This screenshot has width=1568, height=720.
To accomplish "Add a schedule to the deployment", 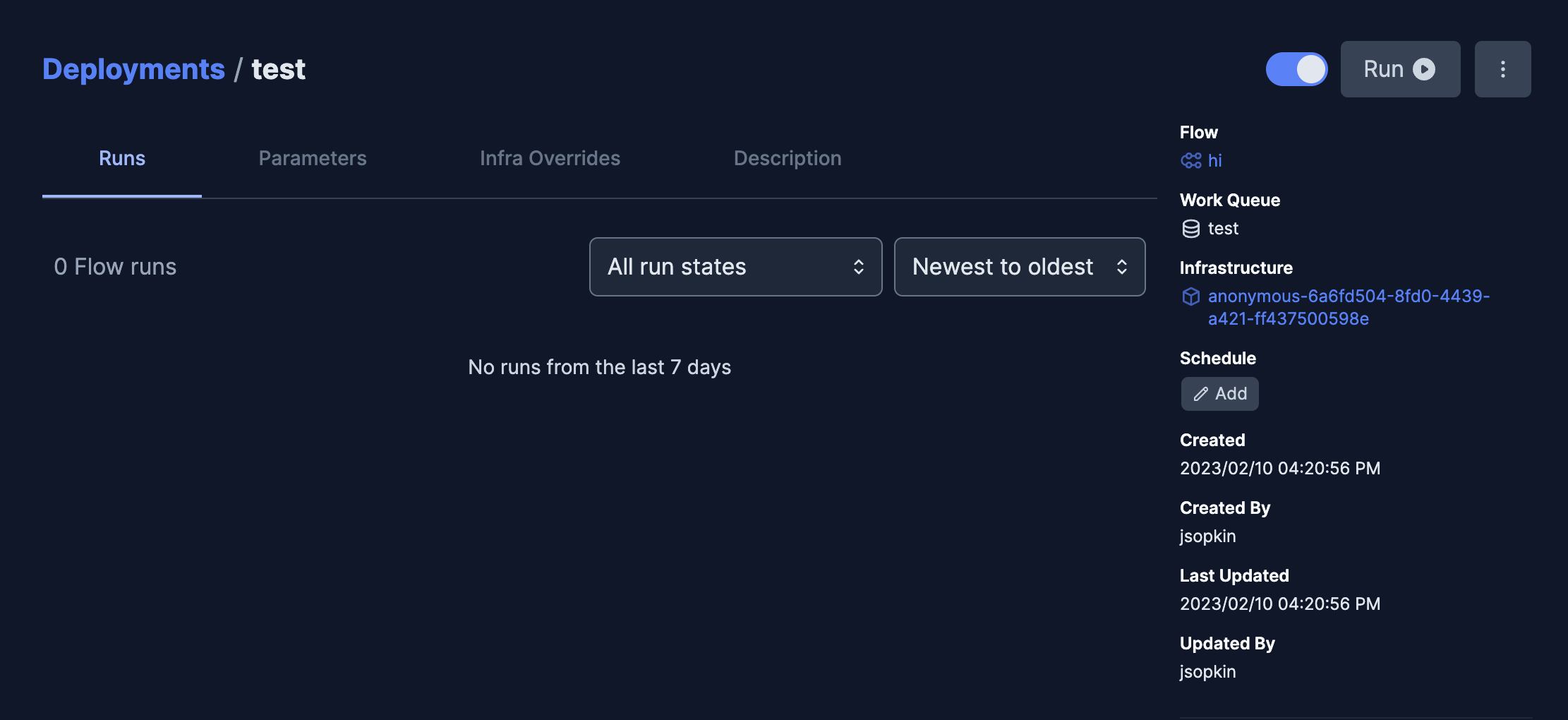I will tap(1220, 393).
